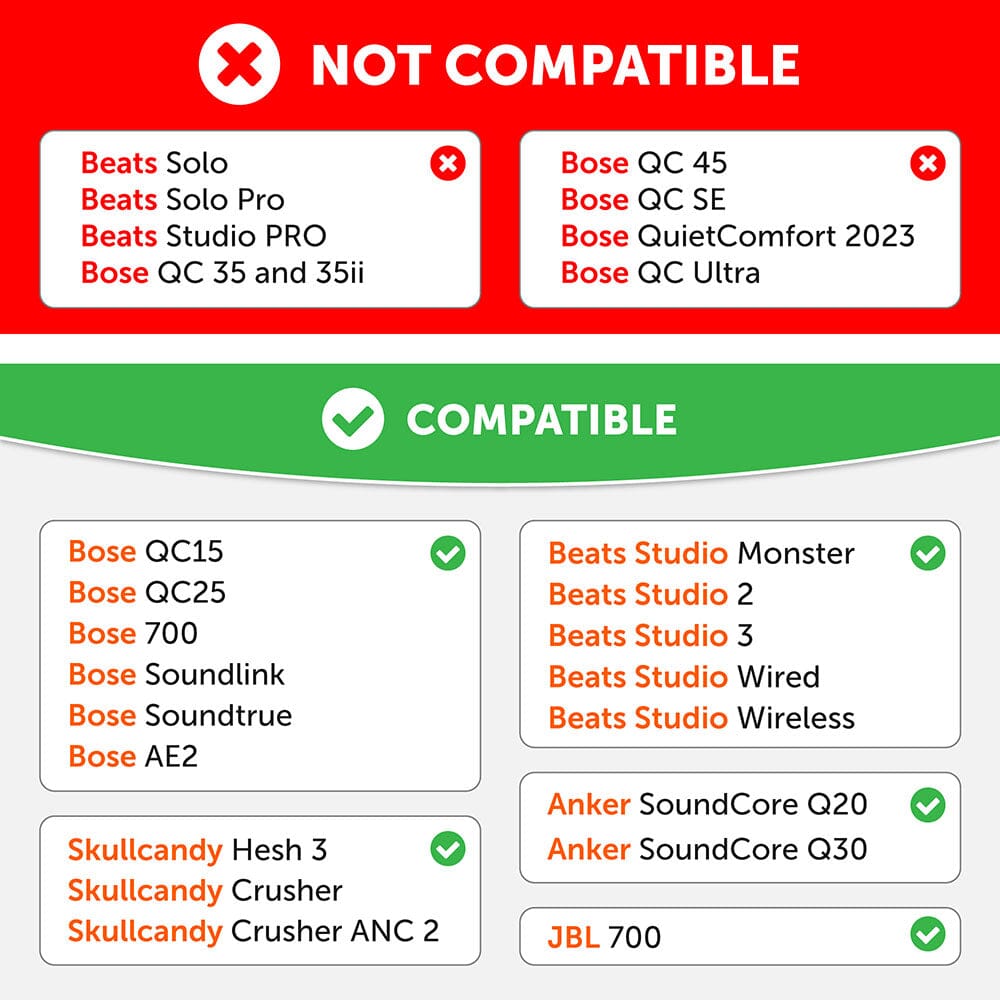This screenshot has height=1000, width=1000.
Task: Click the large checkmark icon beside COMPATIBLE
Action: pos(353,419)
